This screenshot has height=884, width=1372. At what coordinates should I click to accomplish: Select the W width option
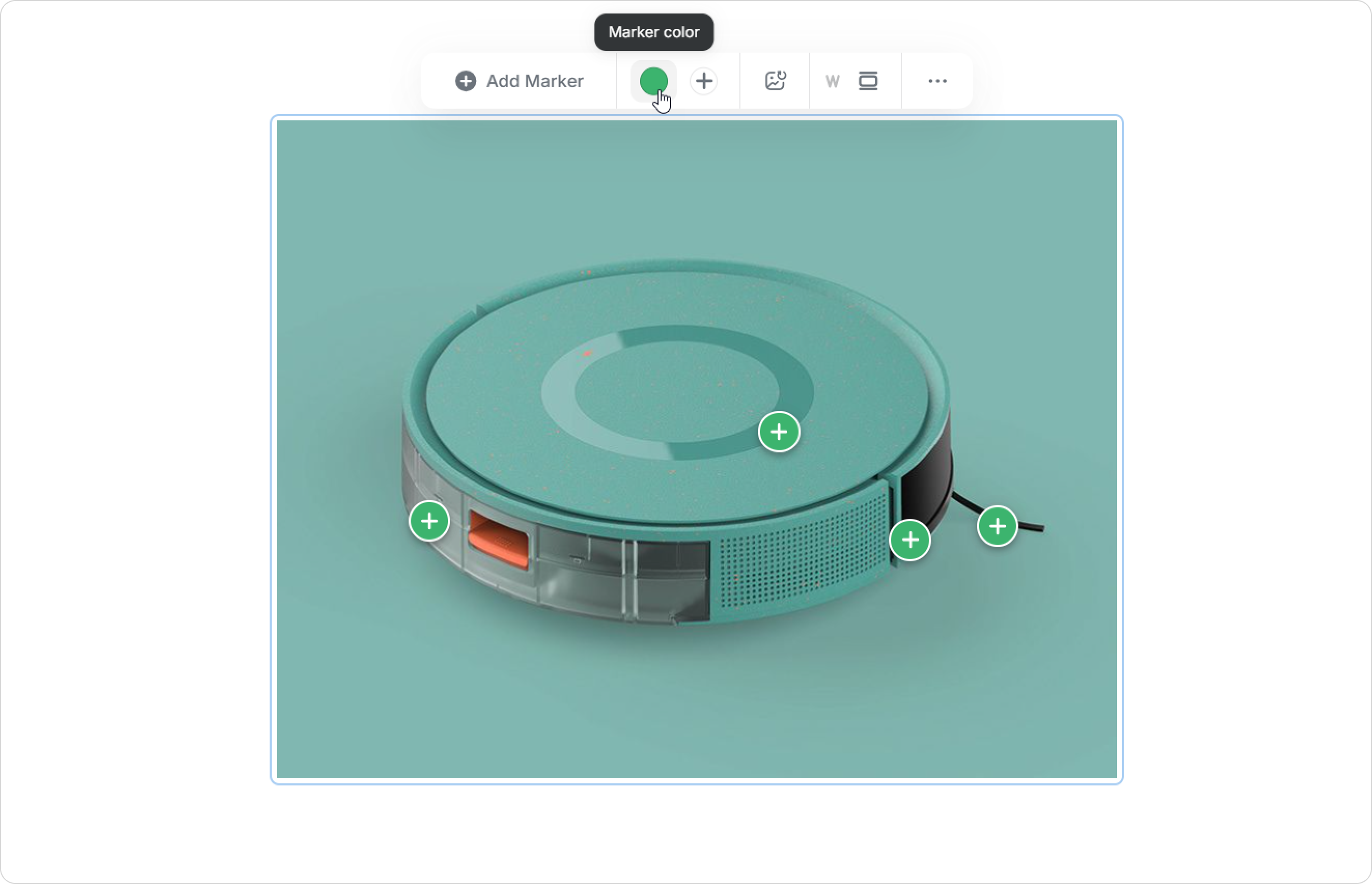tap(832, 81)
